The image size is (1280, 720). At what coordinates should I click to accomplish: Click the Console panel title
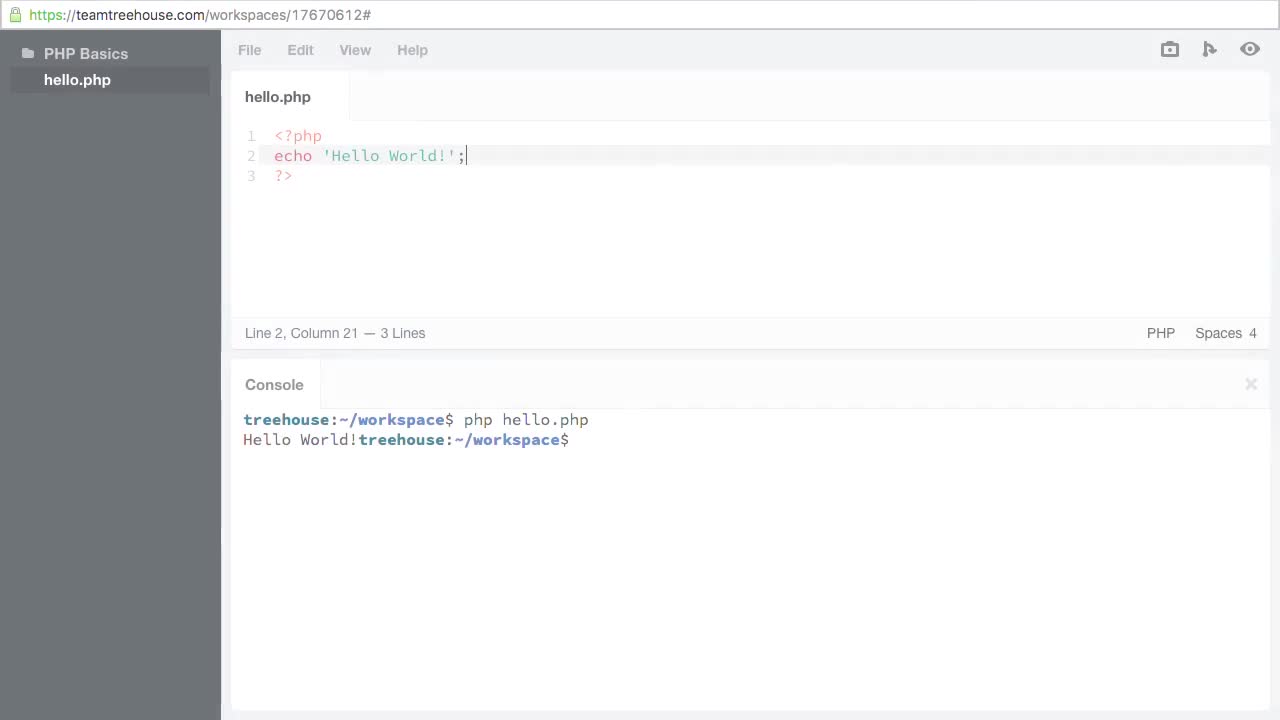[274, 385]
